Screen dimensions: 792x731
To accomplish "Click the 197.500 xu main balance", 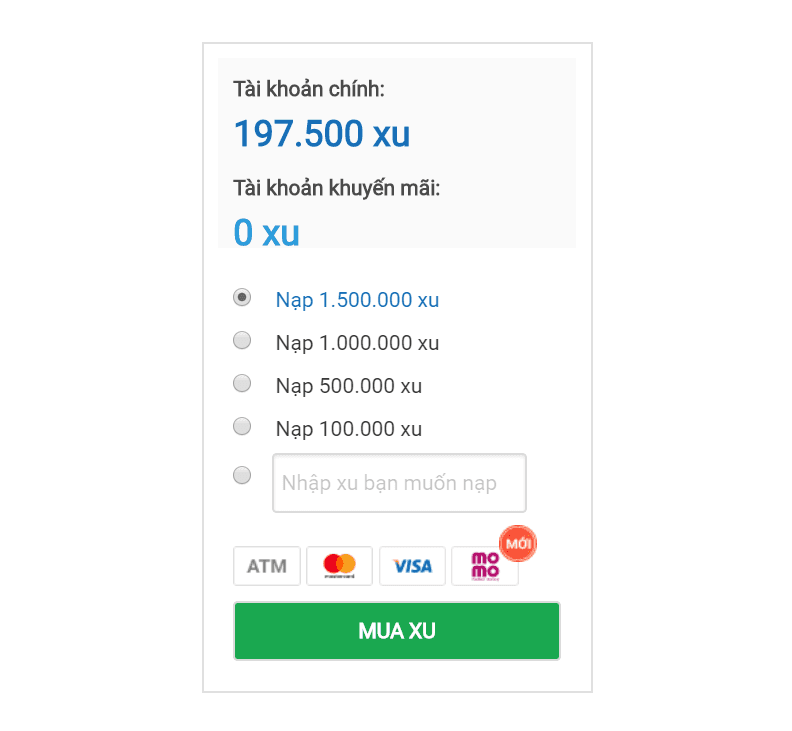I will (x=321, y=134).
